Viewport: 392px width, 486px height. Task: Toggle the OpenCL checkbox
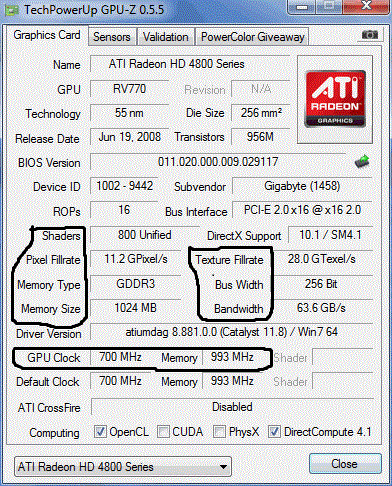pyautogui.click(x=100, y=432)
